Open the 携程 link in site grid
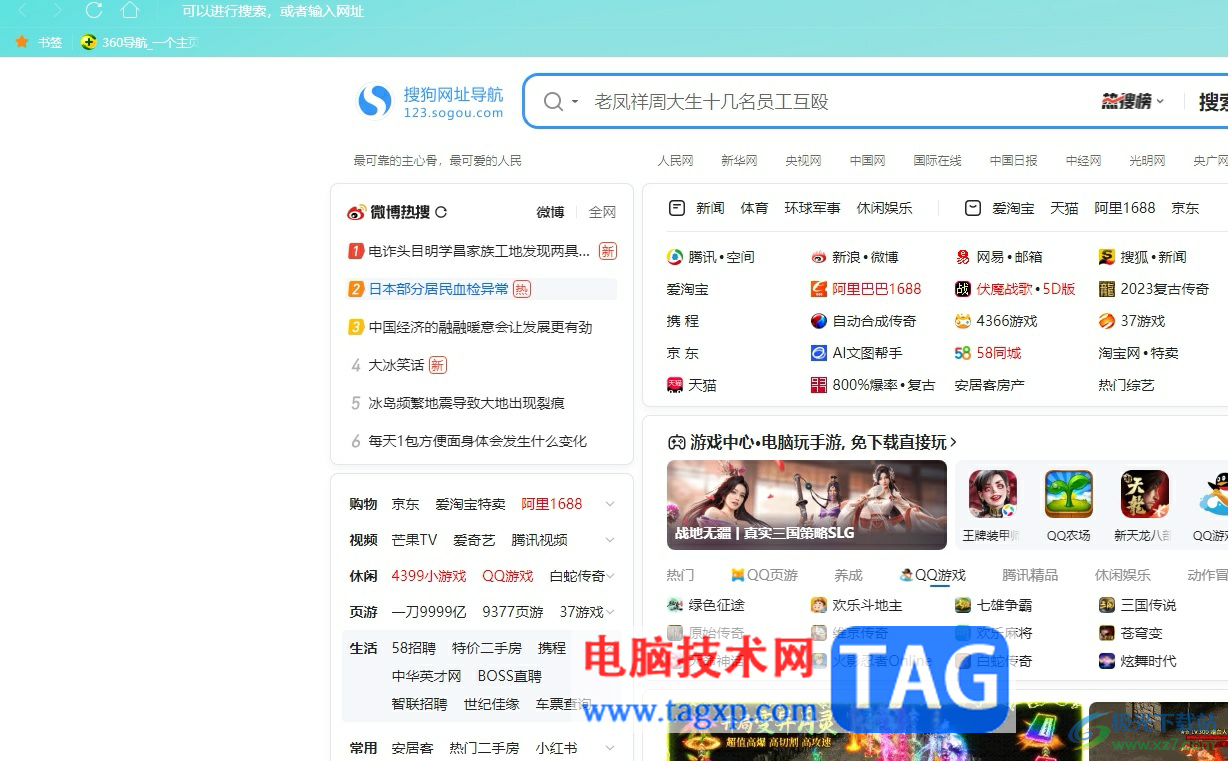Image resolution: width=1228 pixels, height=761 pixels. click(x=683, y=321)
